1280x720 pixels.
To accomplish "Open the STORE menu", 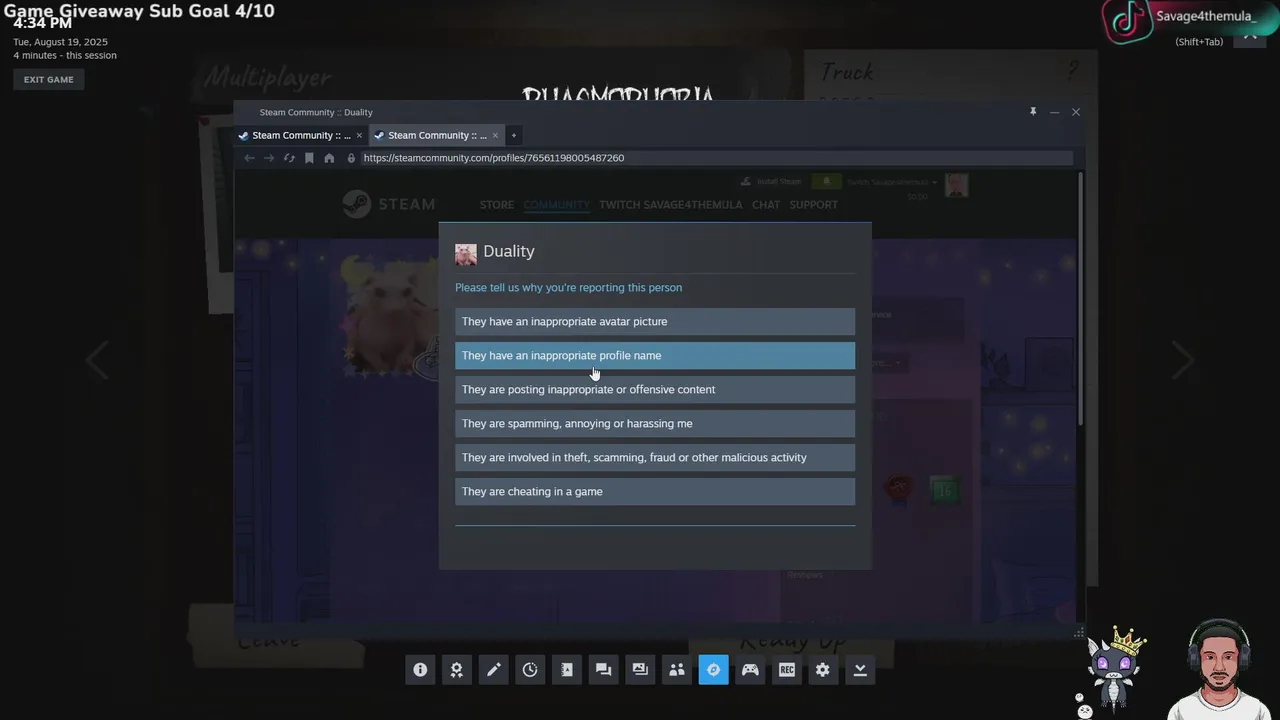I will pyautogui.click(x=497, y=204).
